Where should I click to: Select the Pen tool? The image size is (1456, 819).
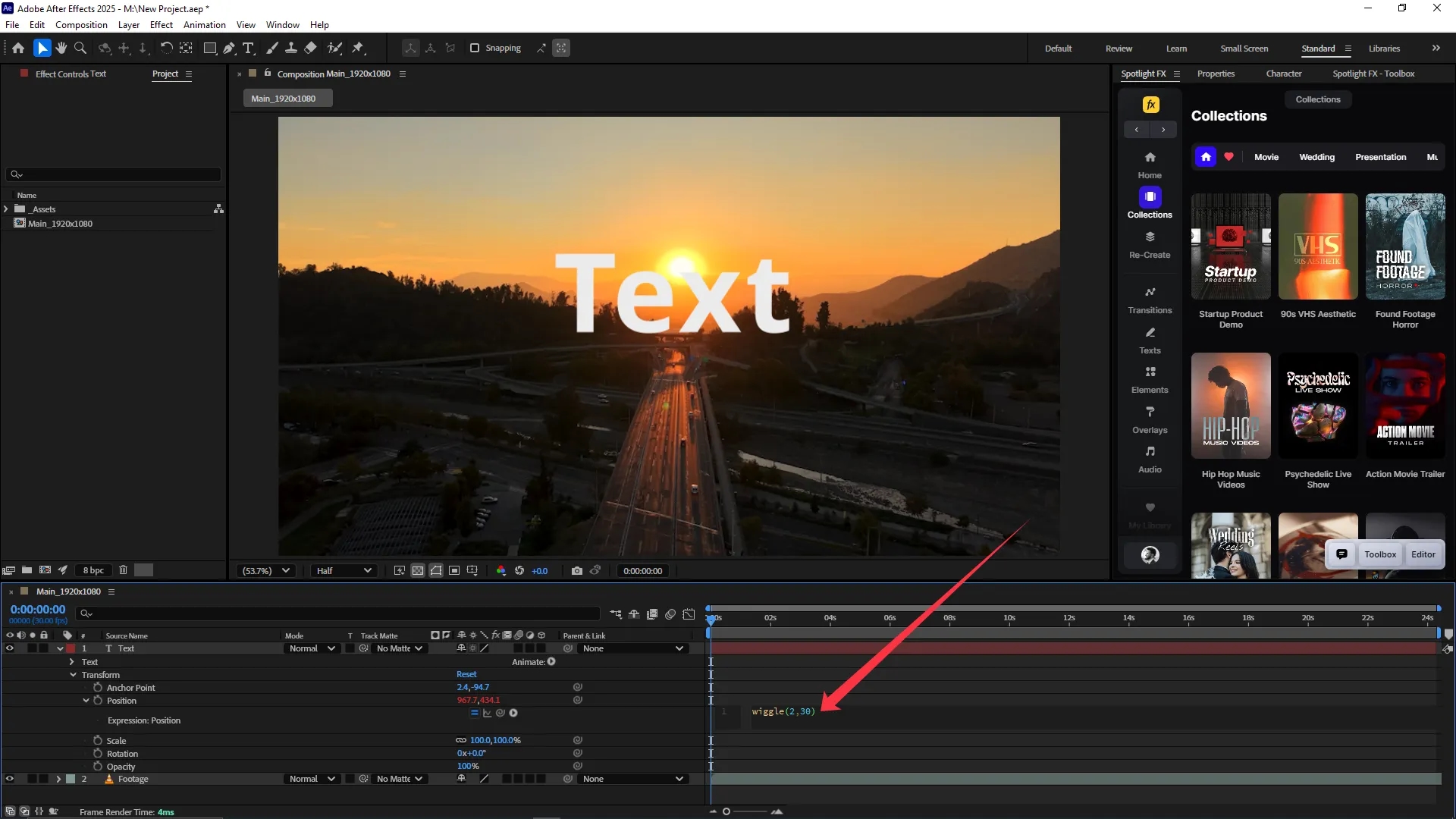coord(229,48)
